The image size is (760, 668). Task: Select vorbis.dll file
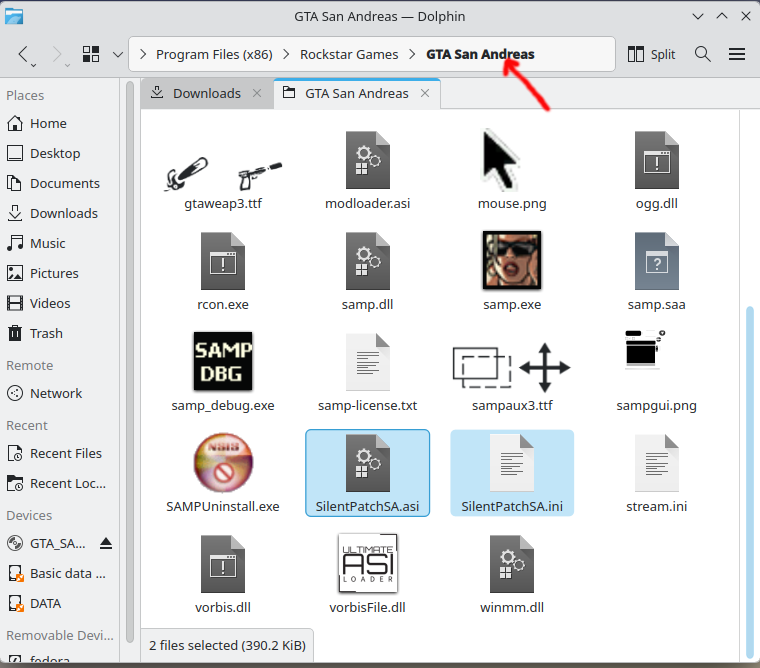(x=223, y=574)
